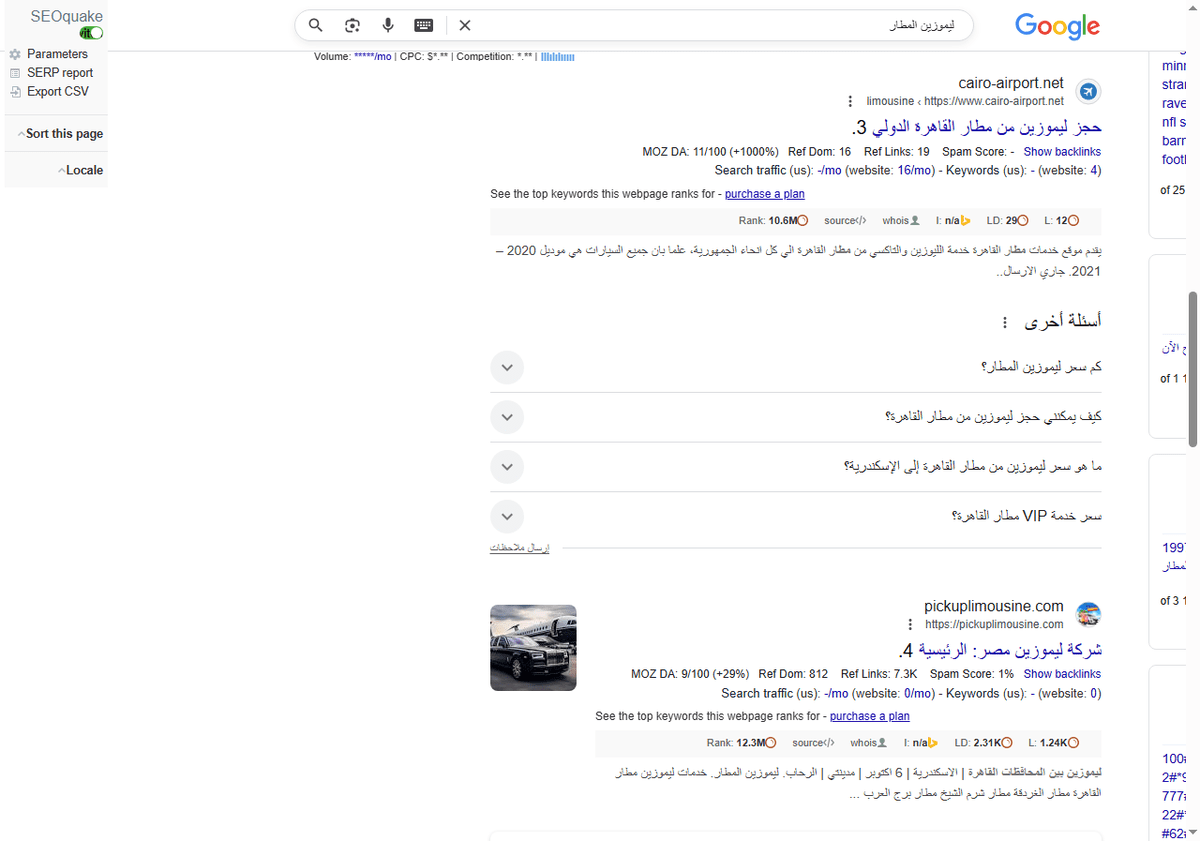Viewport: 1200px width, 841px height.
Task: Select Export CSV in SEOquake sidebar
Action: coord(57,91)
